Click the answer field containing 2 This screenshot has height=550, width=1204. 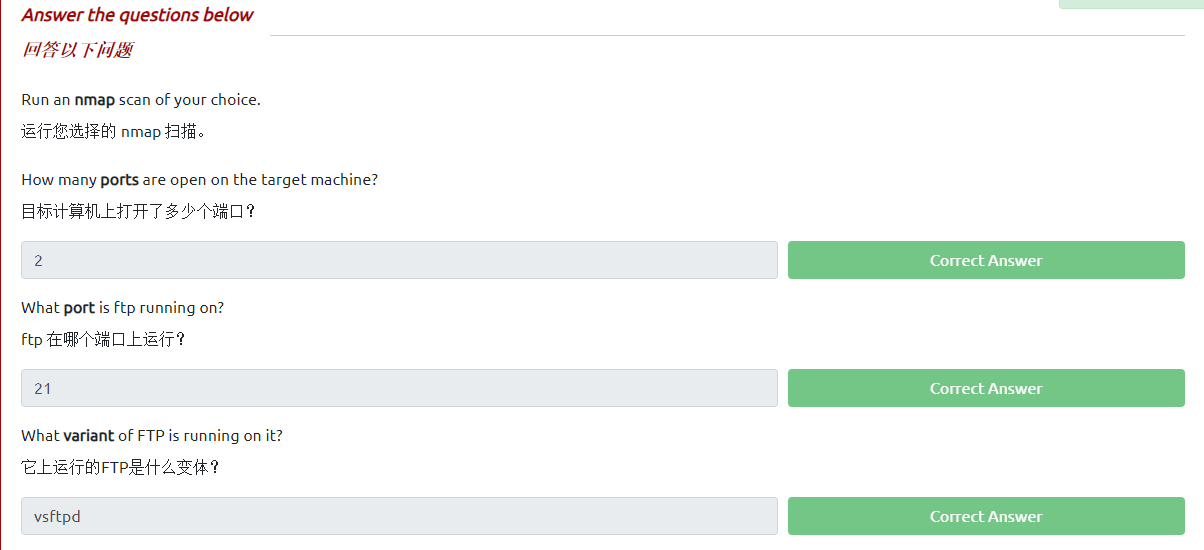[x=399, y=260]
